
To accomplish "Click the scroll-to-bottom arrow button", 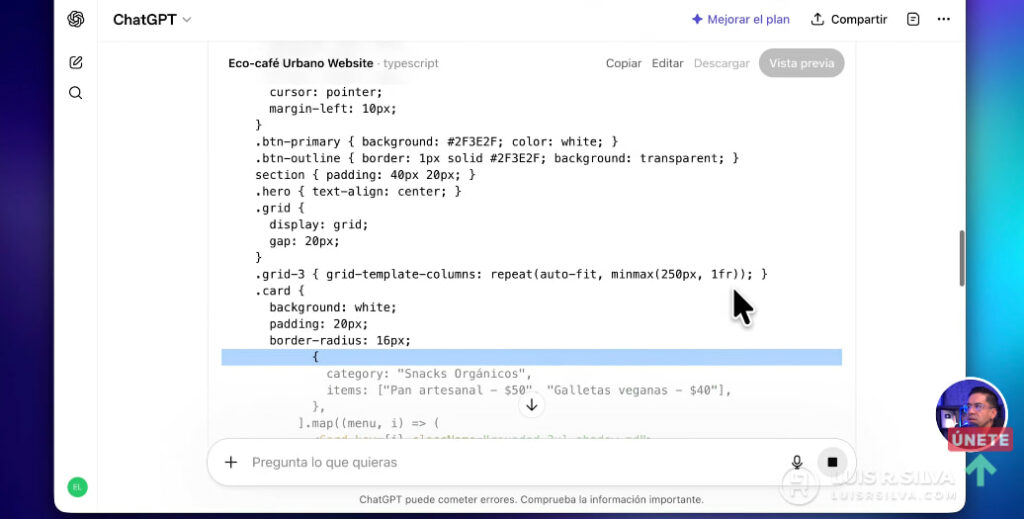I will [x=532, y=405].
